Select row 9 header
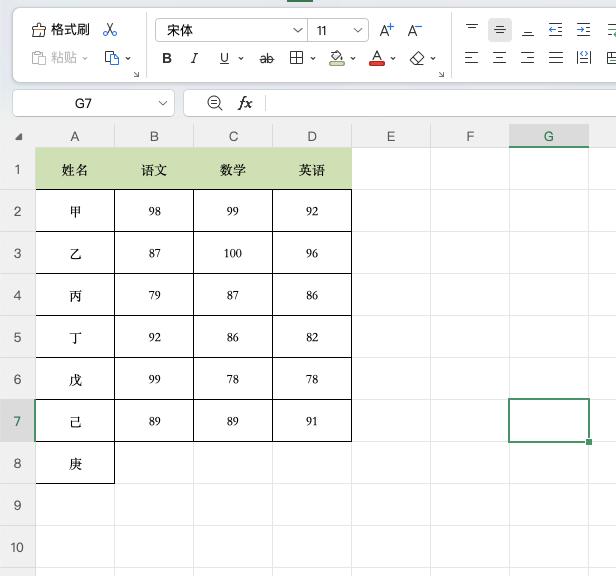 click(17, 505)
